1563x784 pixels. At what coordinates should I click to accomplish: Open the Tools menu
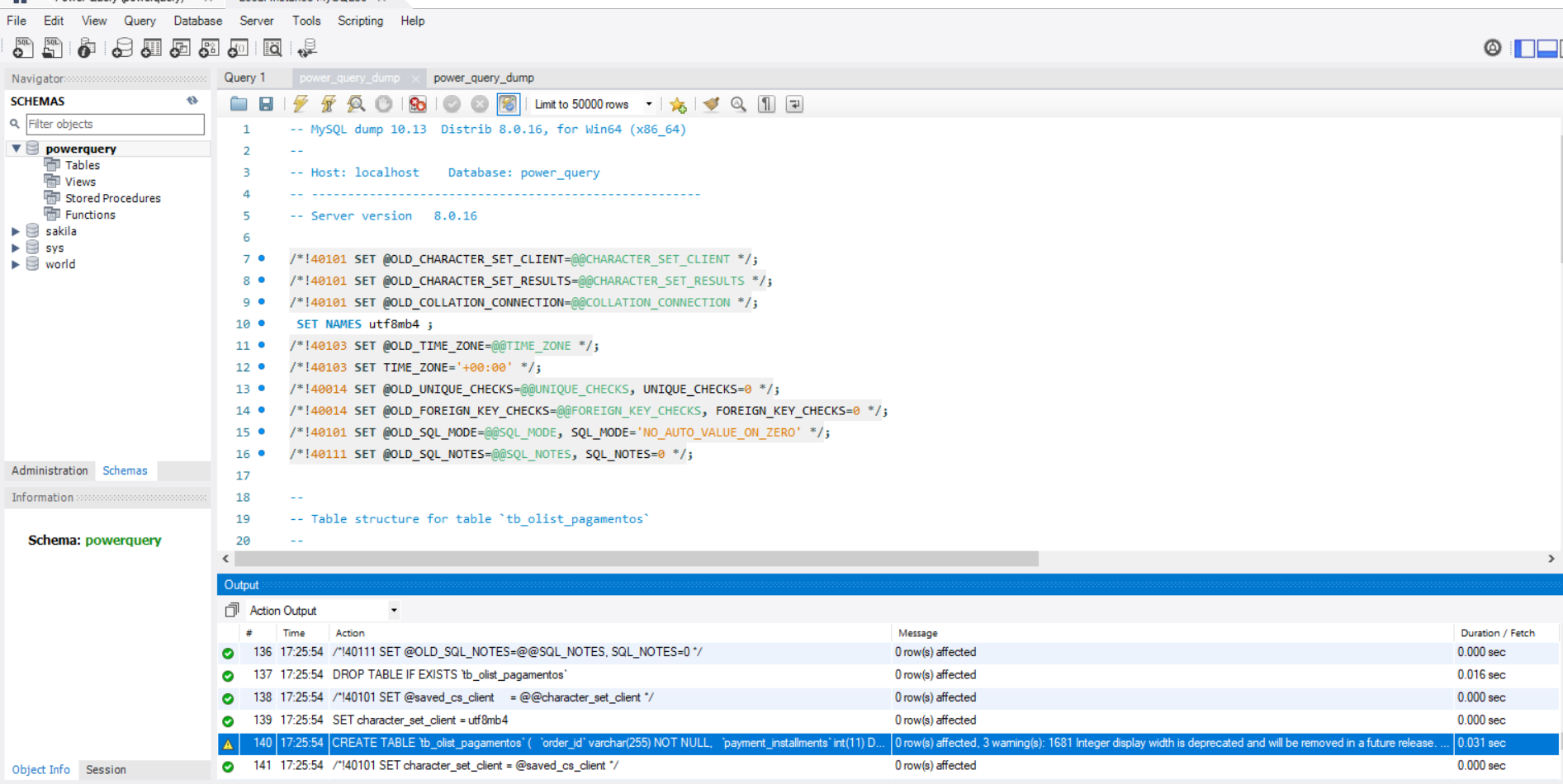[306, 21]
